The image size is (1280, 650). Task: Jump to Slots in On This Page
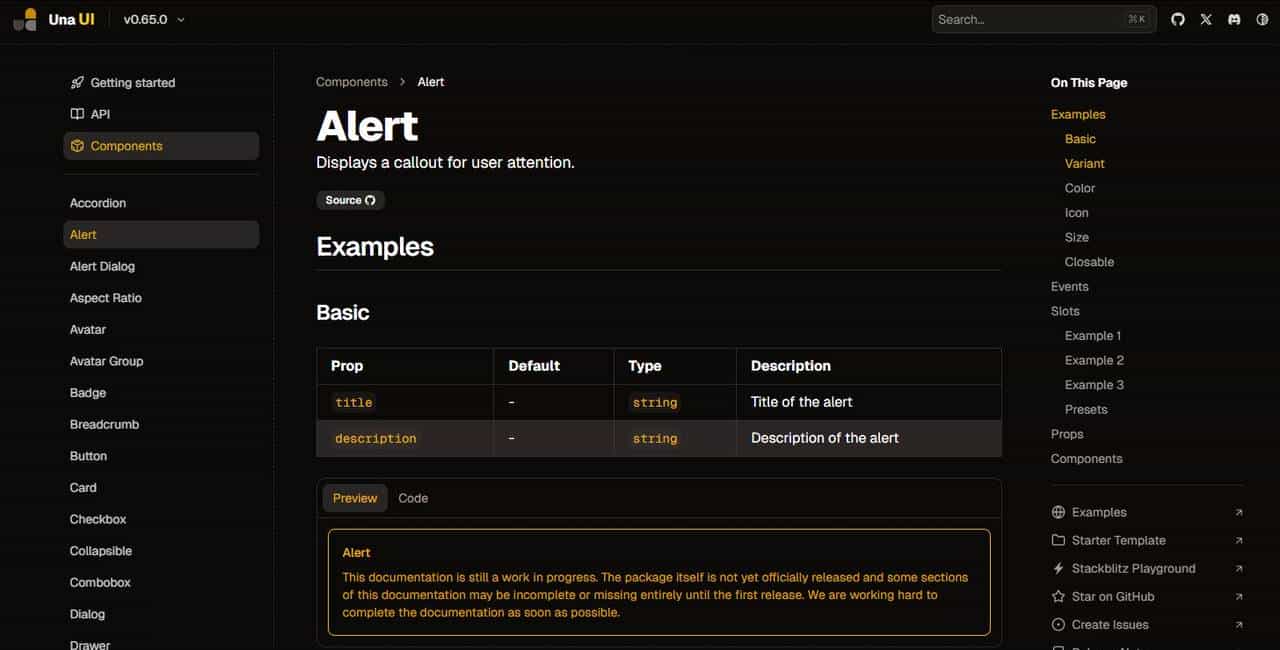coord(1065,311)
